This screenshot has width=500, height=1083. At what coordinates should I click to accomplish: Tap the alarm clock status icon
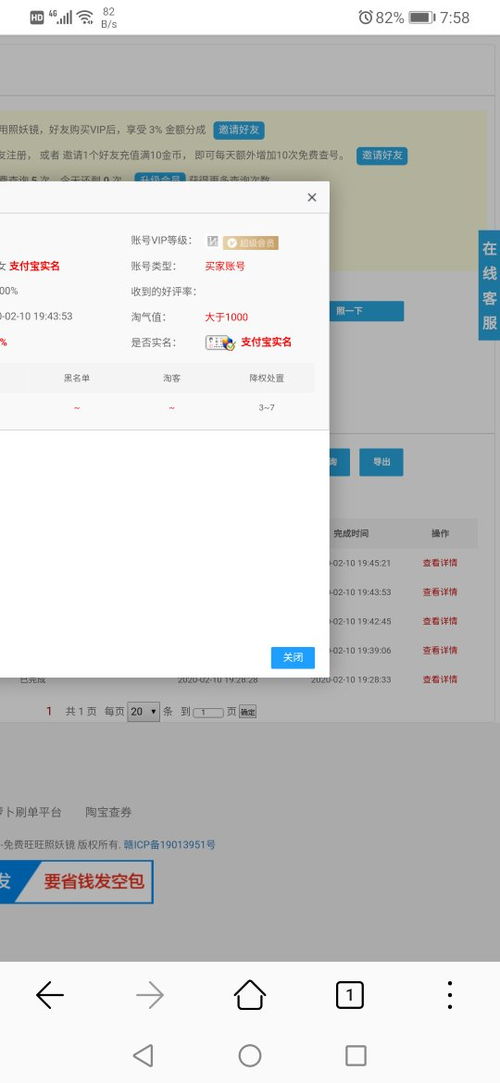pyautogui.click(x=365, y=18)
